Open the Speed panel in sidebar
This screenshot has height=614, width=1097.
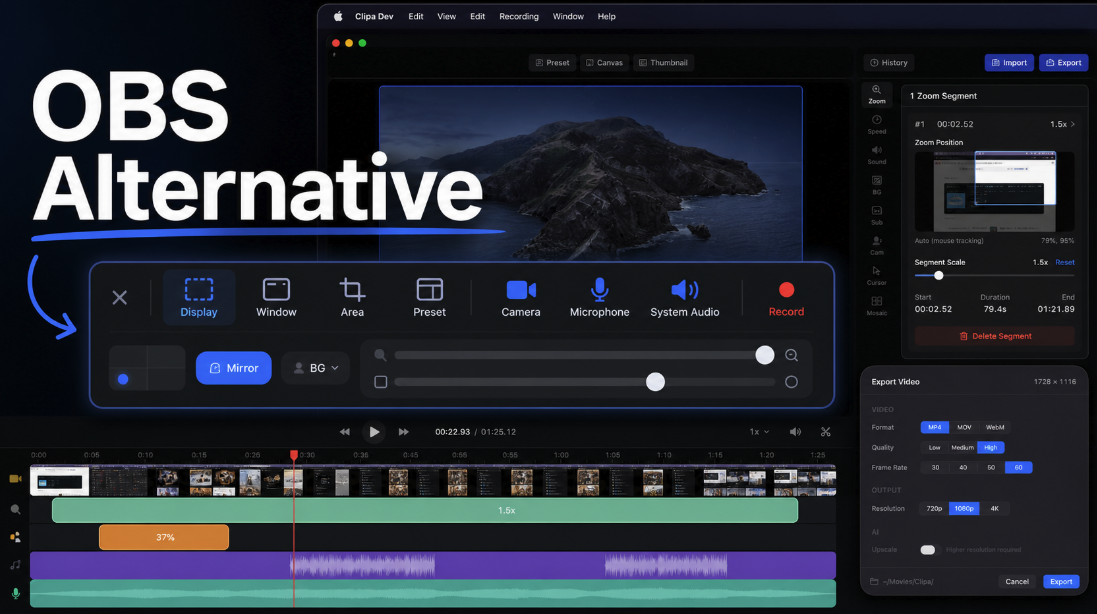tap(876, 124)
